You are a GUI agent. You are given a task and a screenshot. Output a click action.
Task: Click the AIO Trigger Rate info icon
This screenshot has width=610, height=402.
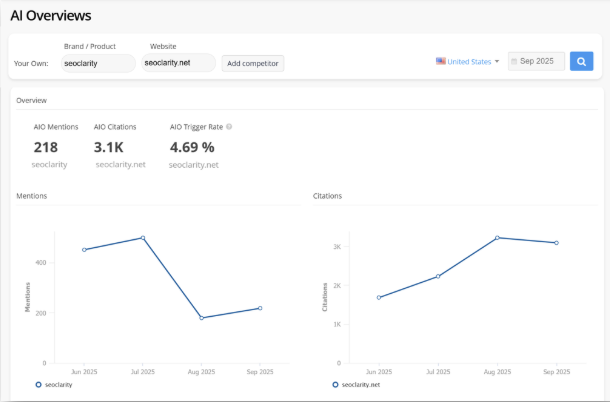[x=229, y=127]
